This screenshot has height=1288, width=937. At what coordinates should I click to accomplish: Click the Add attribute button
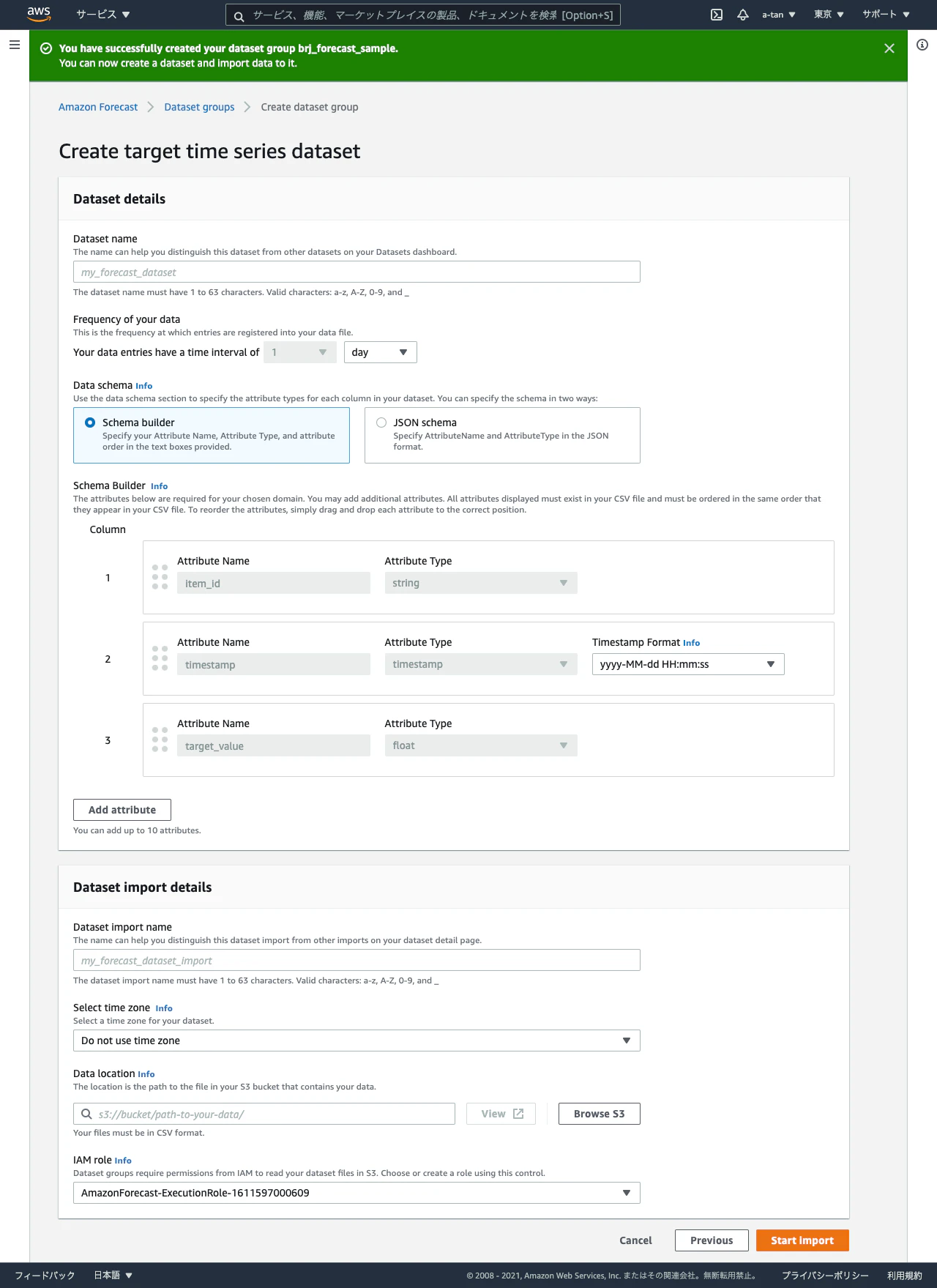[122, 810]
